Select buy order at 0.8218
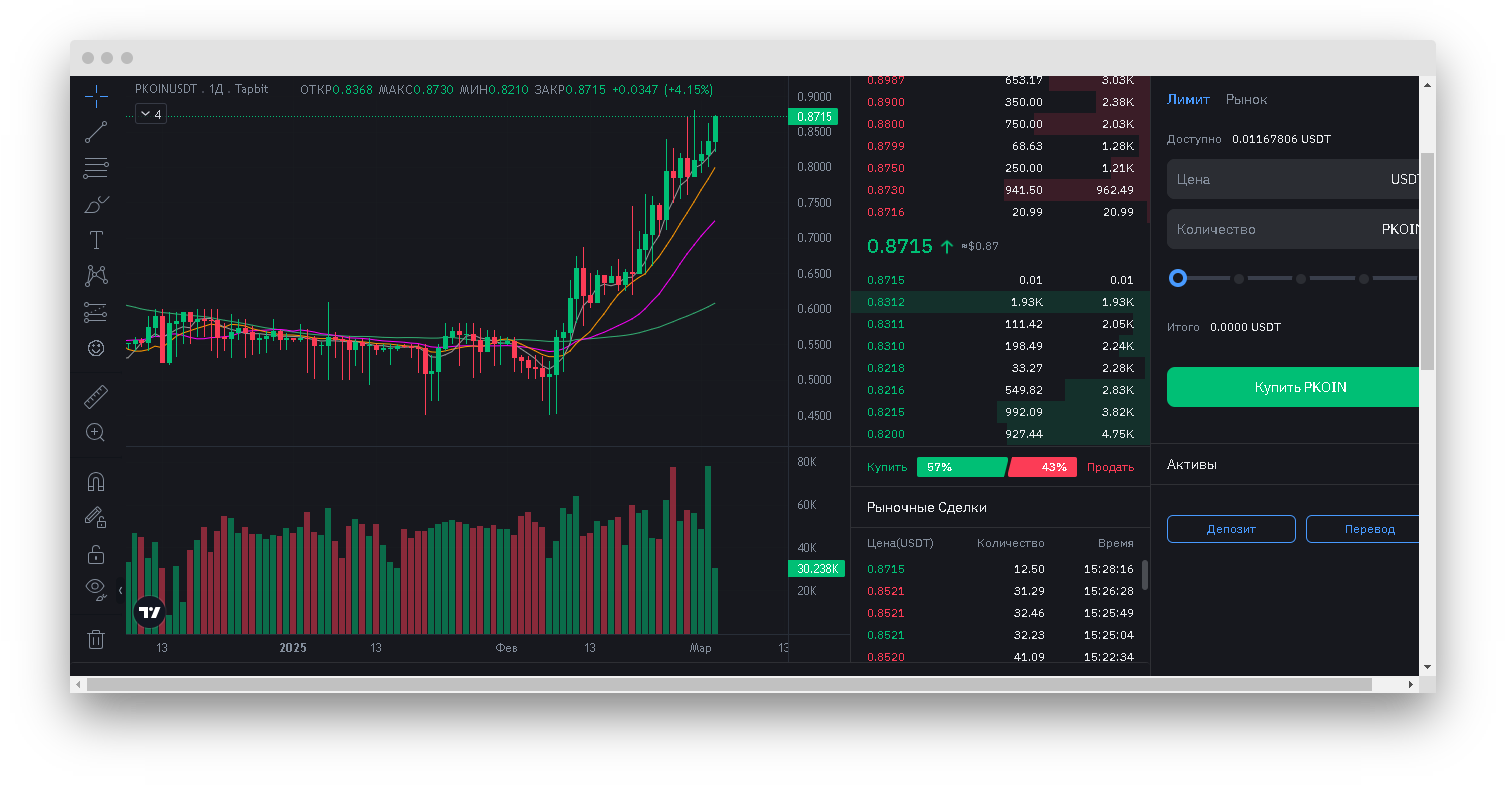 (1000, 368)
